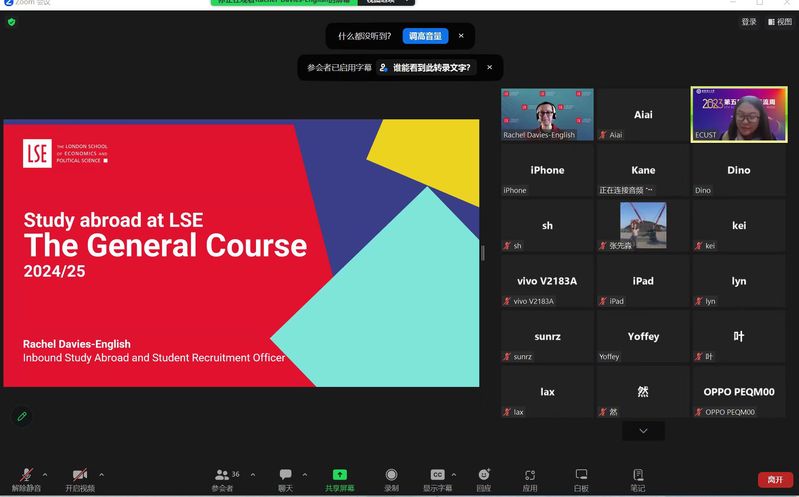The width and height of the screenshot is (799, 497).
Task: Click the green Share Screen button
Action: 339,479
